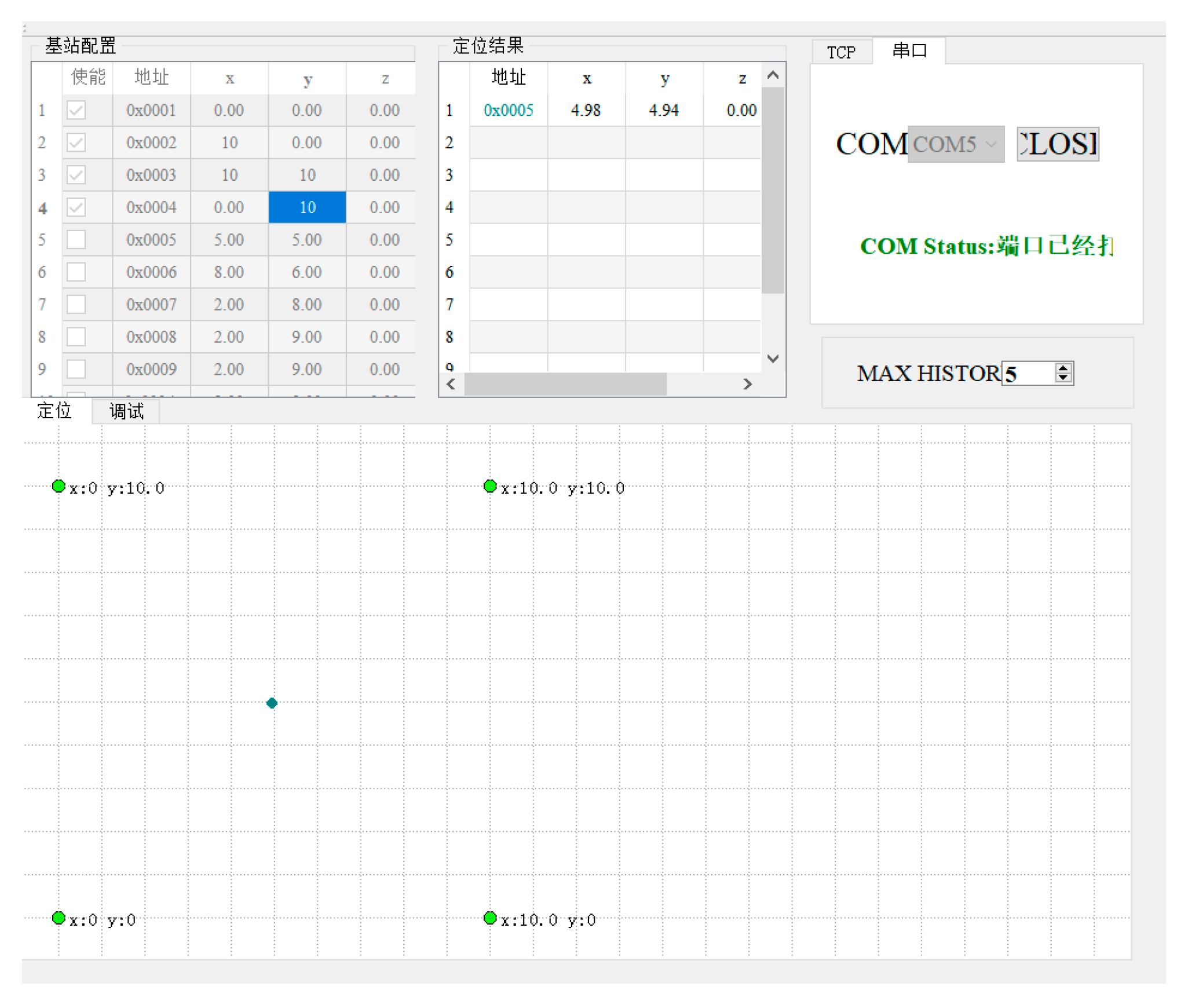This screenshot has width=1188, height=1008.
Task: Click the right arrow of the results horizontal scrollbar
Action: coord(747,384)
